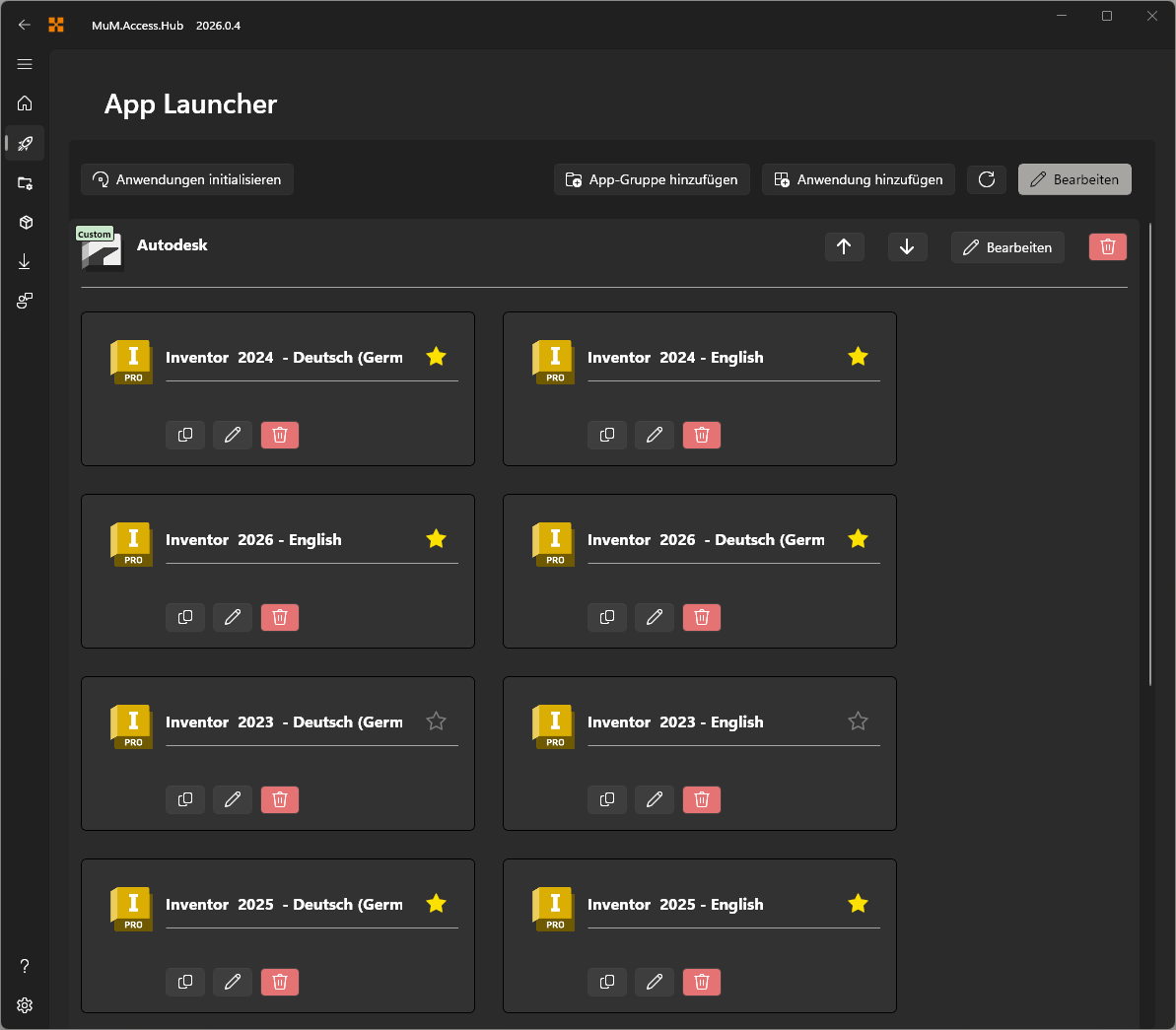Delete the Inventor 2024 - English entry
Screen dimensions: 1176x1030
(702, 435)
